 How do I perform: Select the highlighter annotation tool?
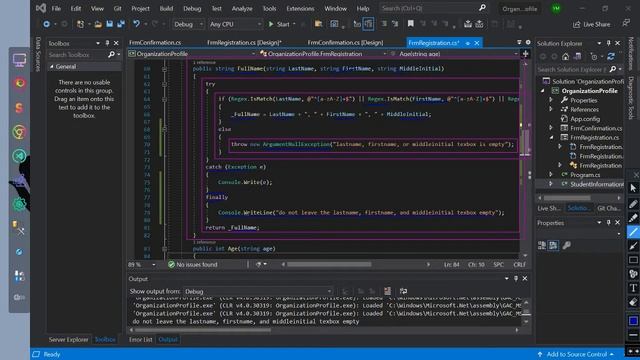(633, 218)
